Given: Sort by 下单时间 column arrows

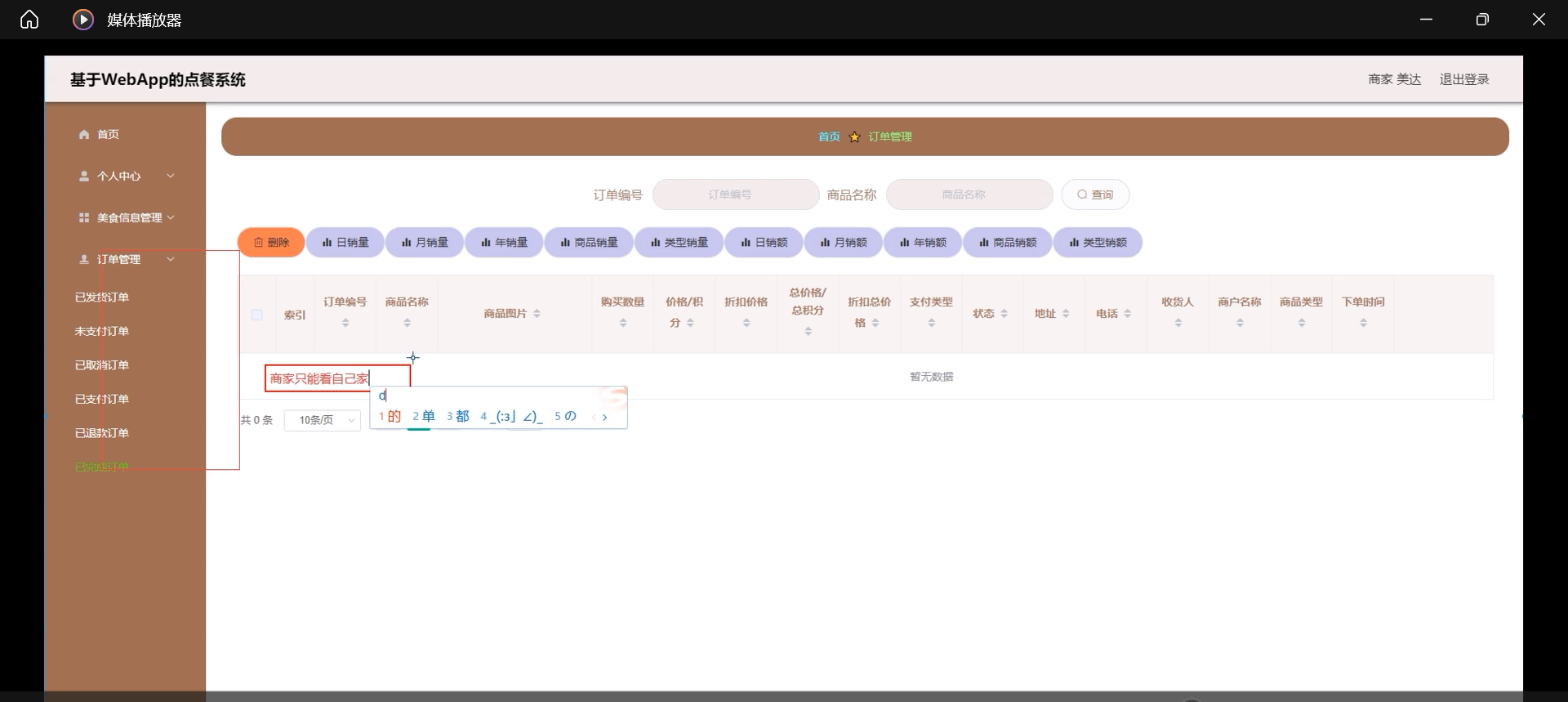Looking at the screenshot, I should tap(1363, 323).
